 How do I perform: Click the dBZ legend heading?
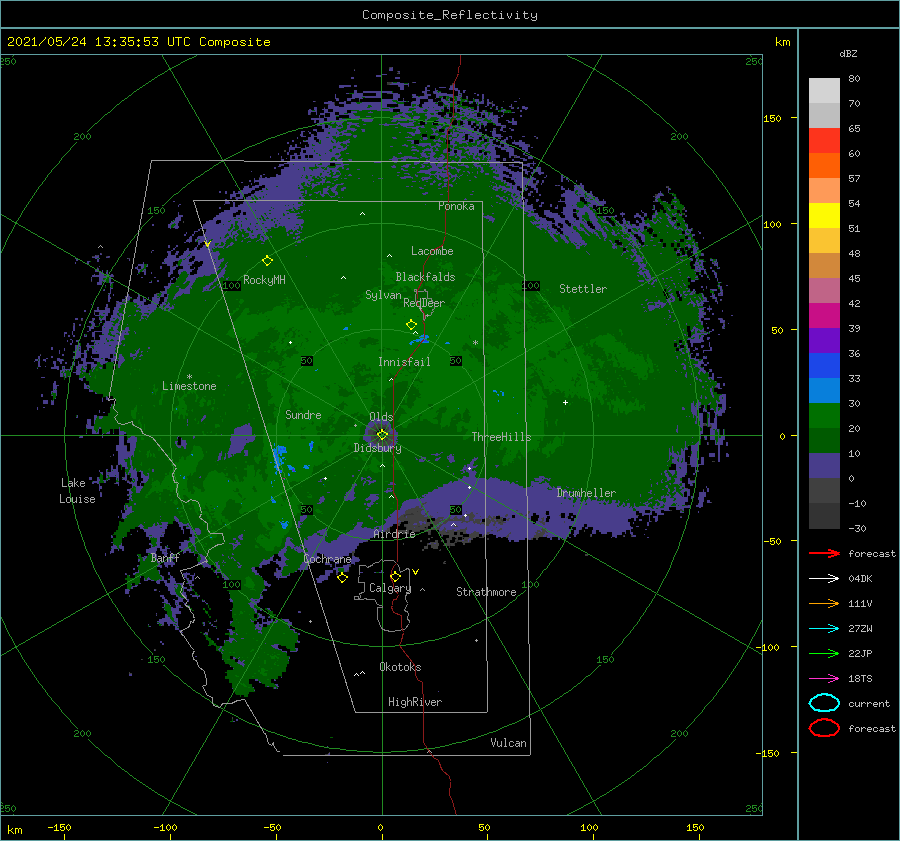tap(848, 53)
